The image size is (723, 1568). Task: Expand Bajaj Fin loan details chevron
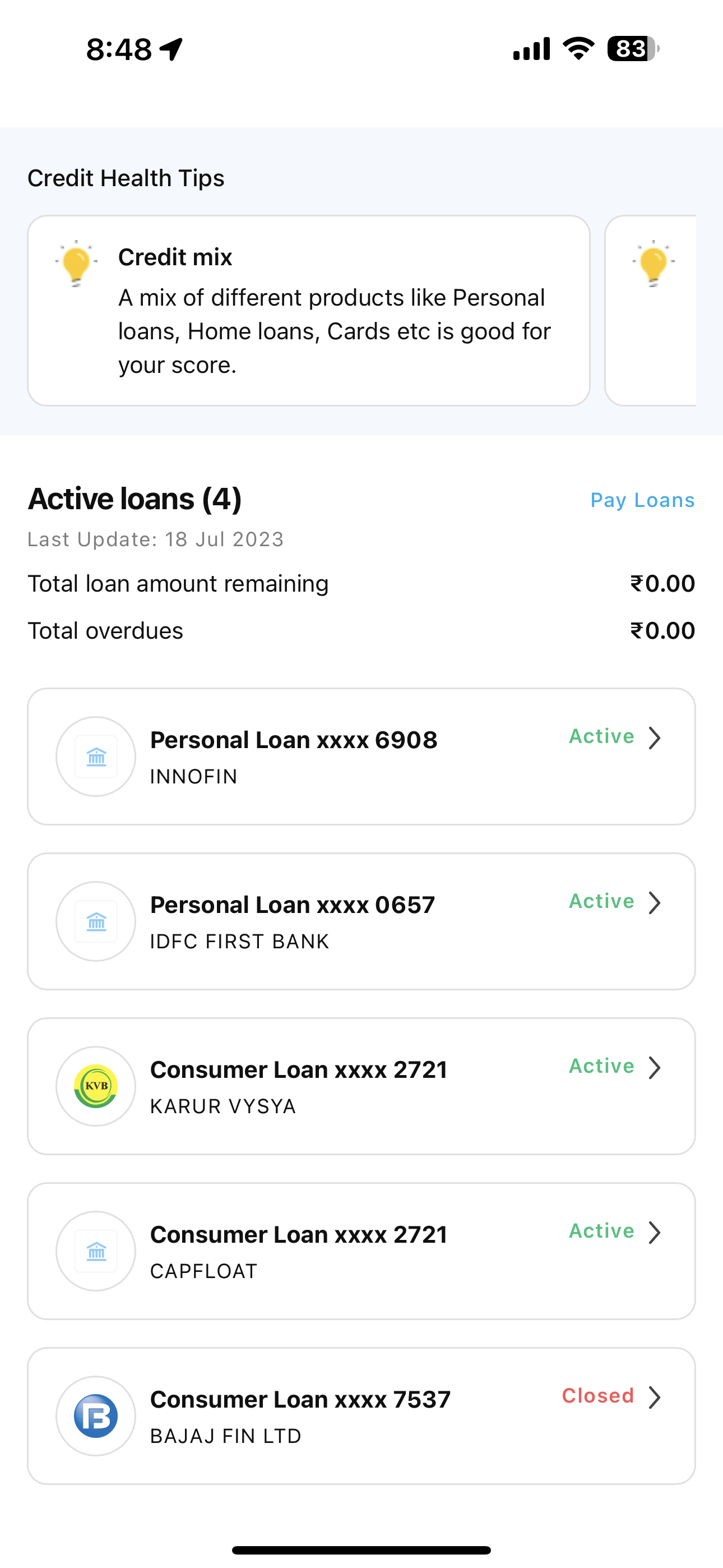tap(655, 1398)
